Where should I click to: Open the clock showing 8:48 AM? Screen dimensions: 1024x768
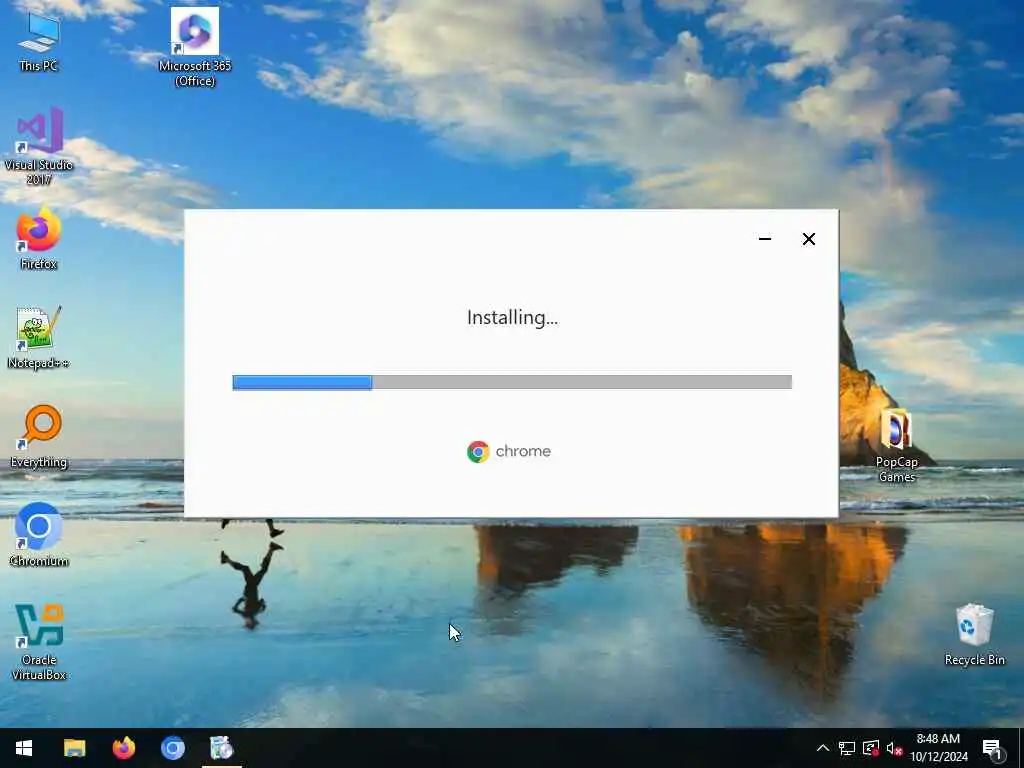coord(938,748)
